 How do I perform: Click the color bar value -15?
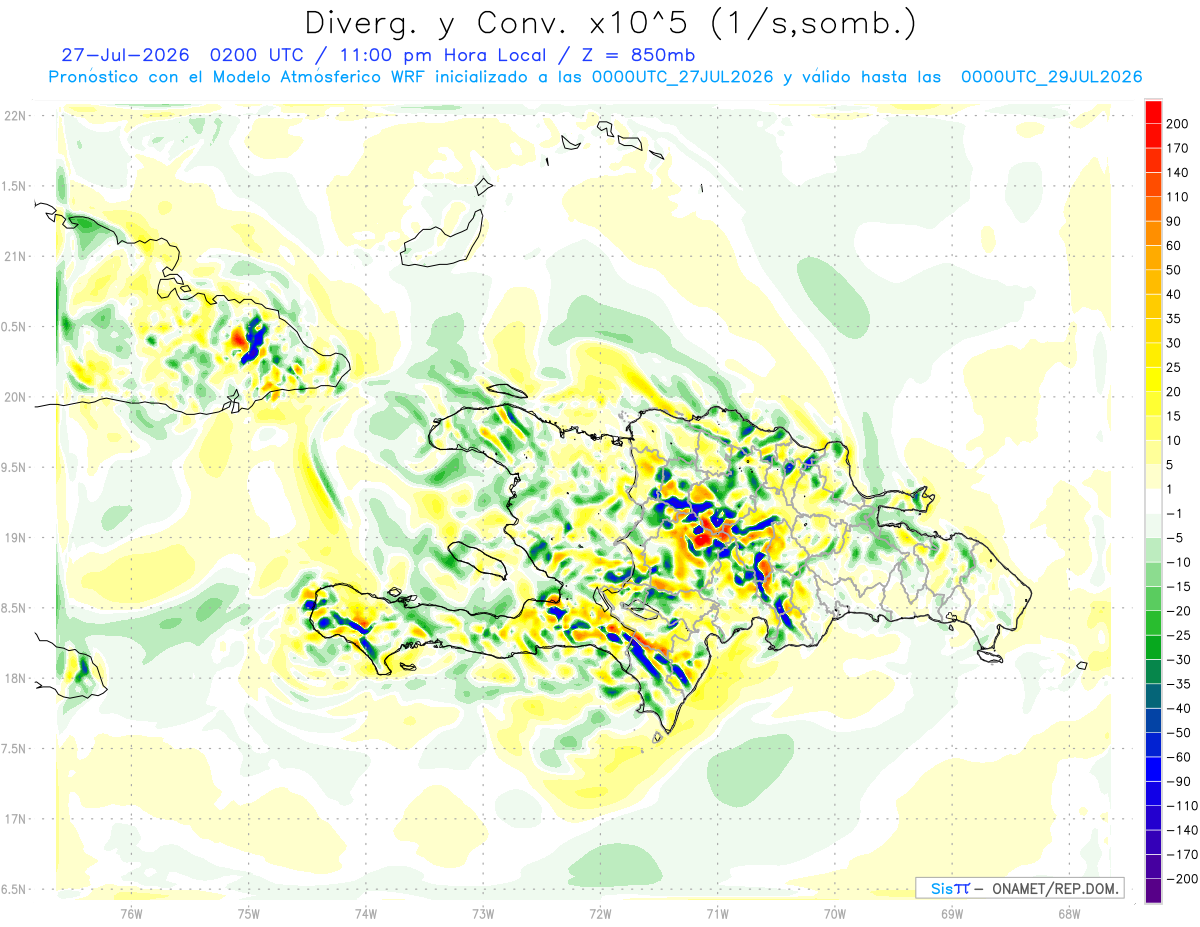pyautogui.click(x=1178, y=586)
